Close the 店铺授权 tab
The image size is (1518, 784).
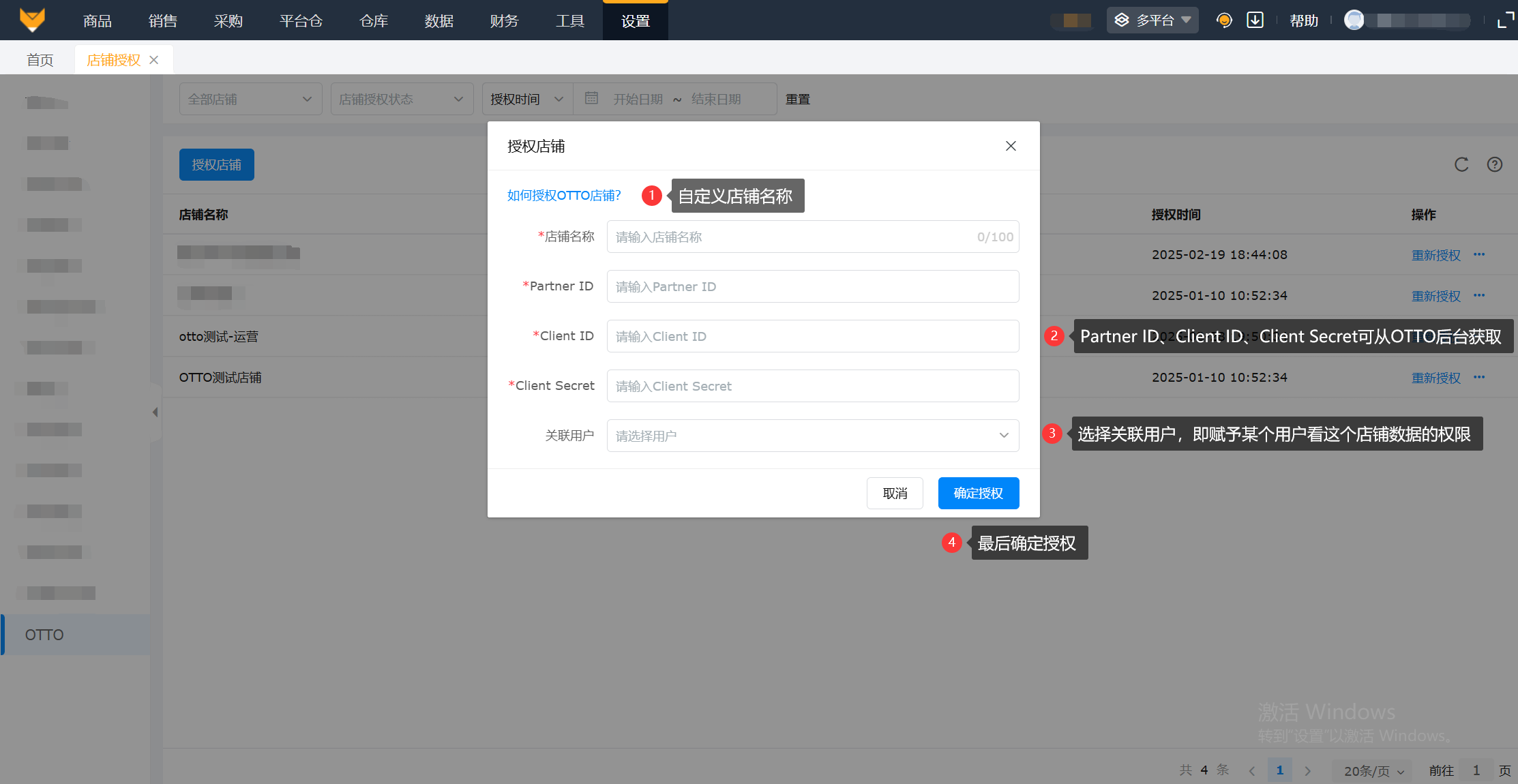[154, 60]
